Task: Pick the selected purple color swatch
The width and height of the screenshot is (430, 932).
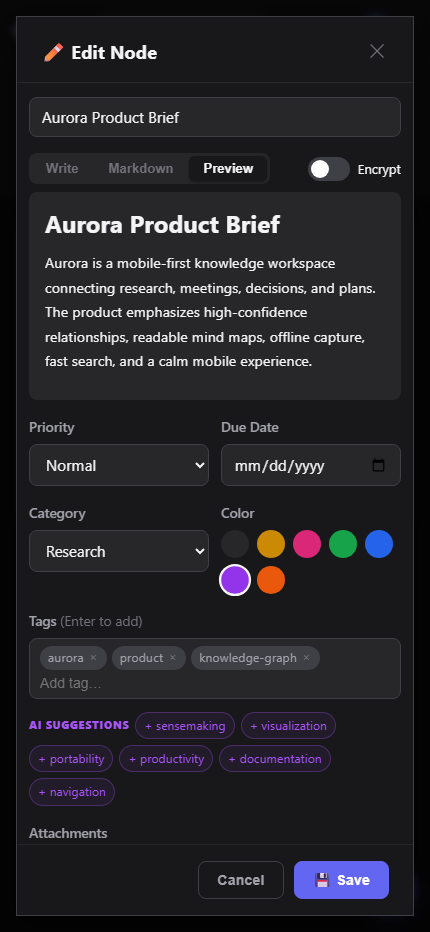Action: coord(235,580)
